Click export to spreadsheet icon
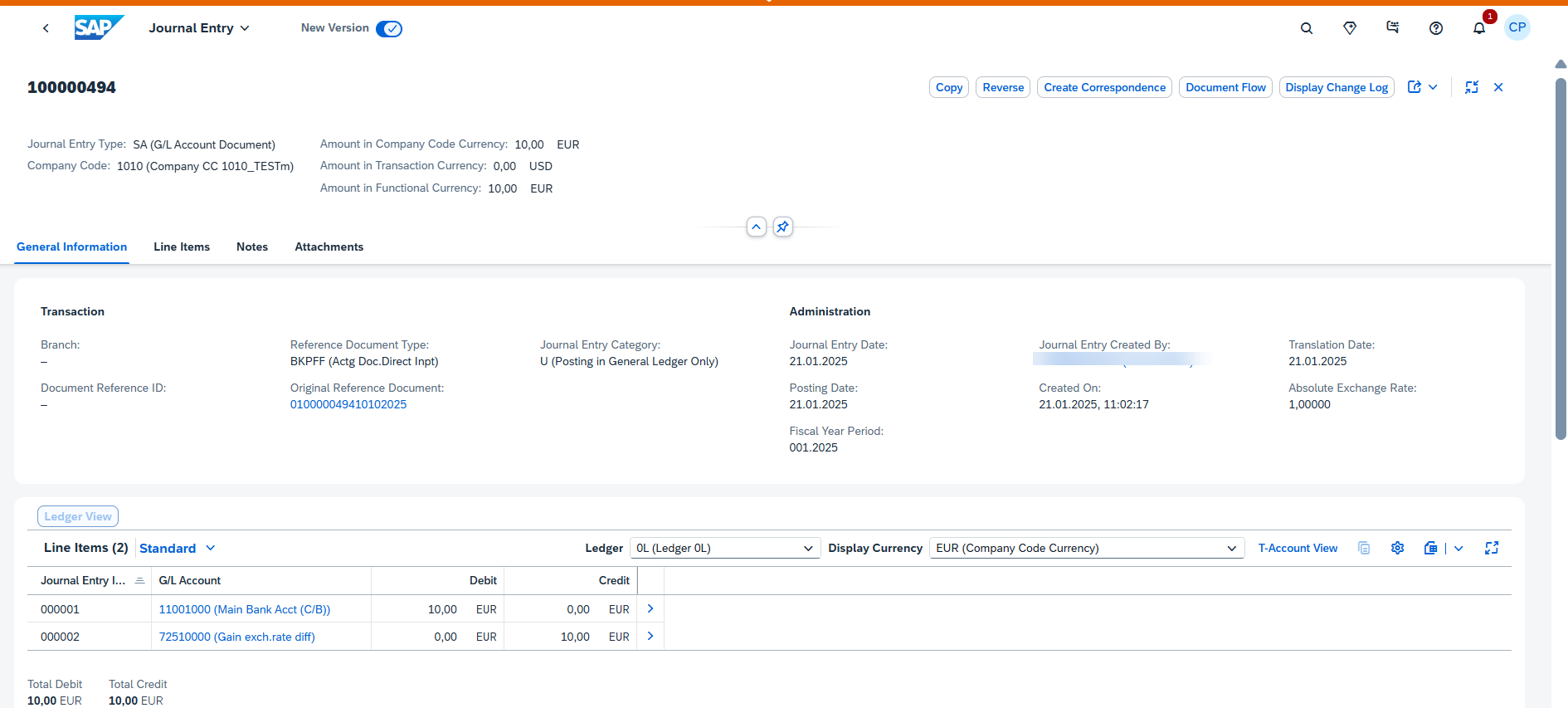 coord(1430,548)
